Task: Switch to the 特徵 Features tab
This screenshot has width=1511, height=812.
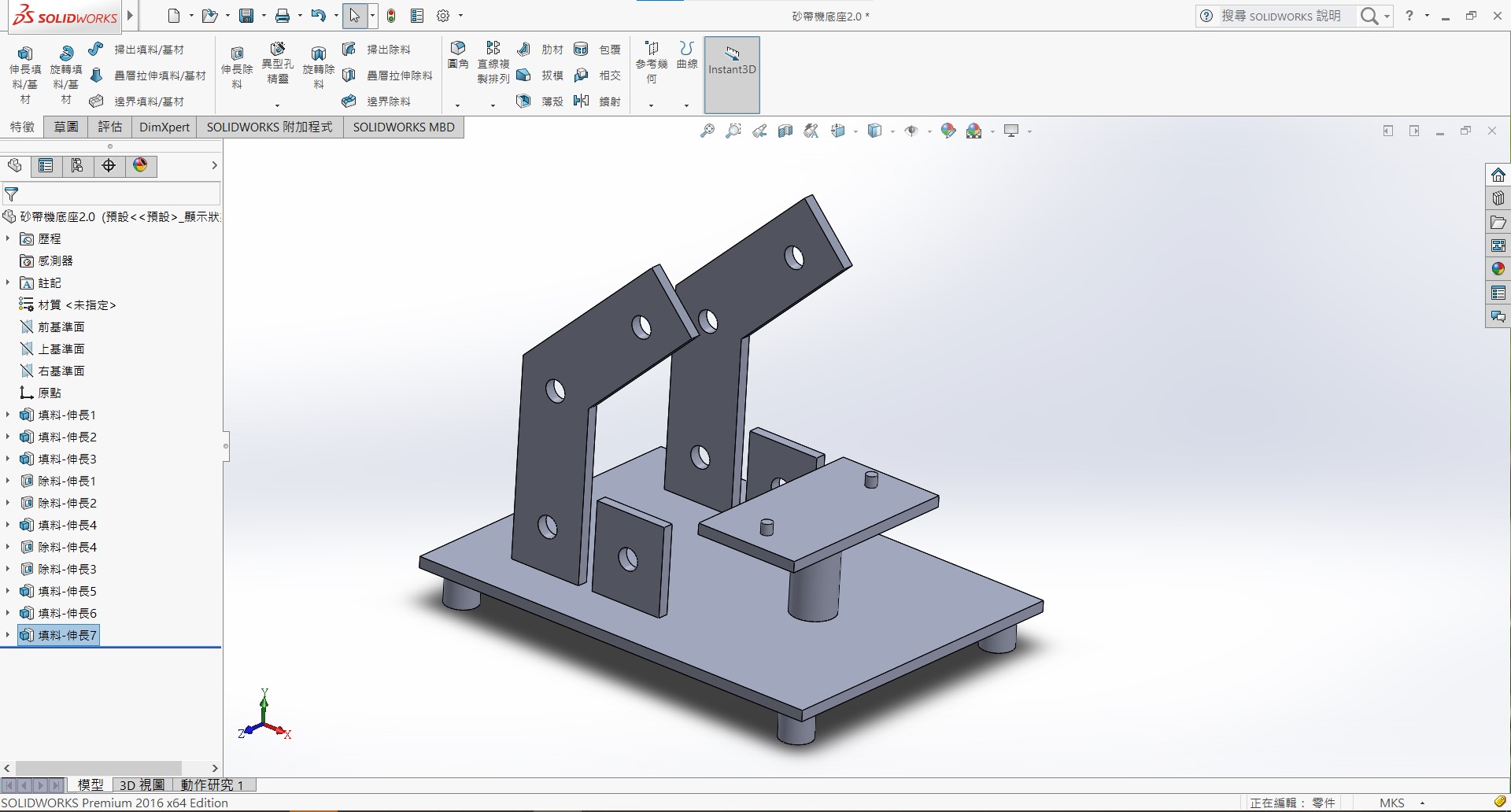Action: [22, 127]
